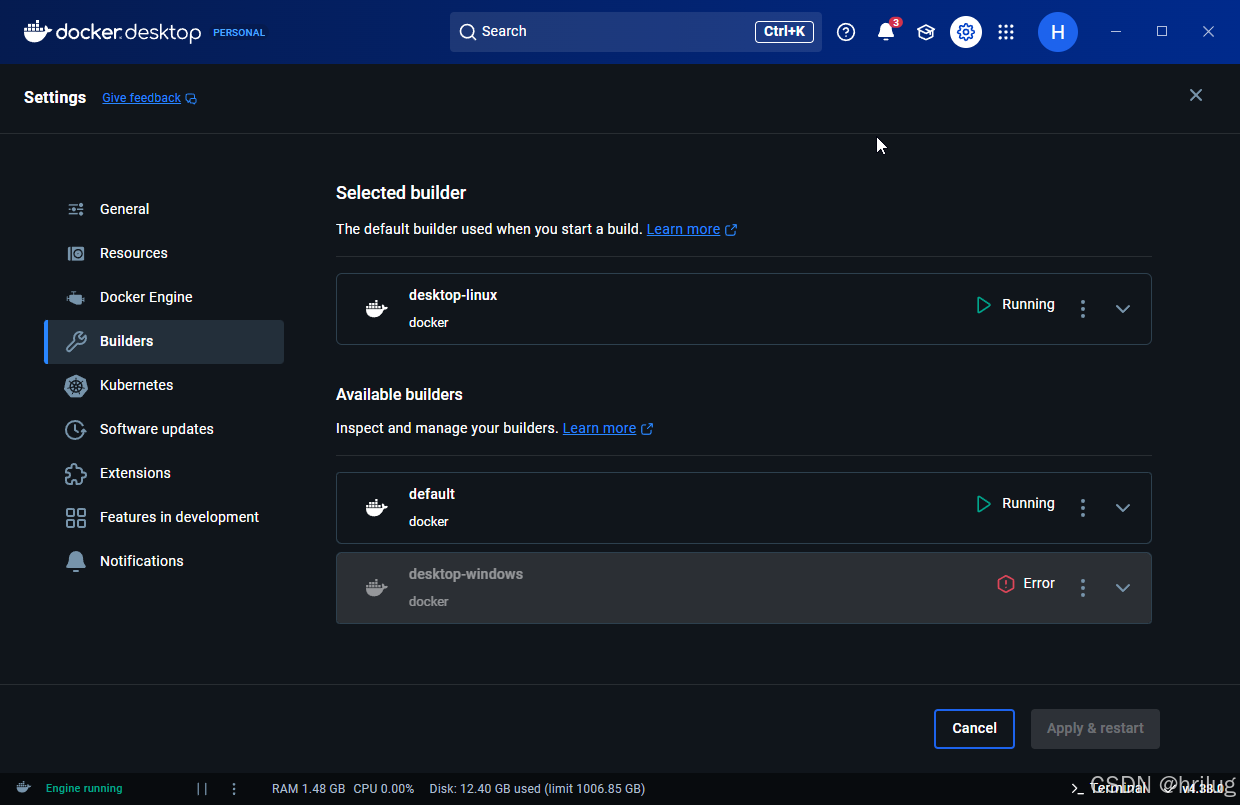Click the Disk 12.40 GB used indicator
Image resolution: width=1240 pixels, height=805 pixels.
537,788
